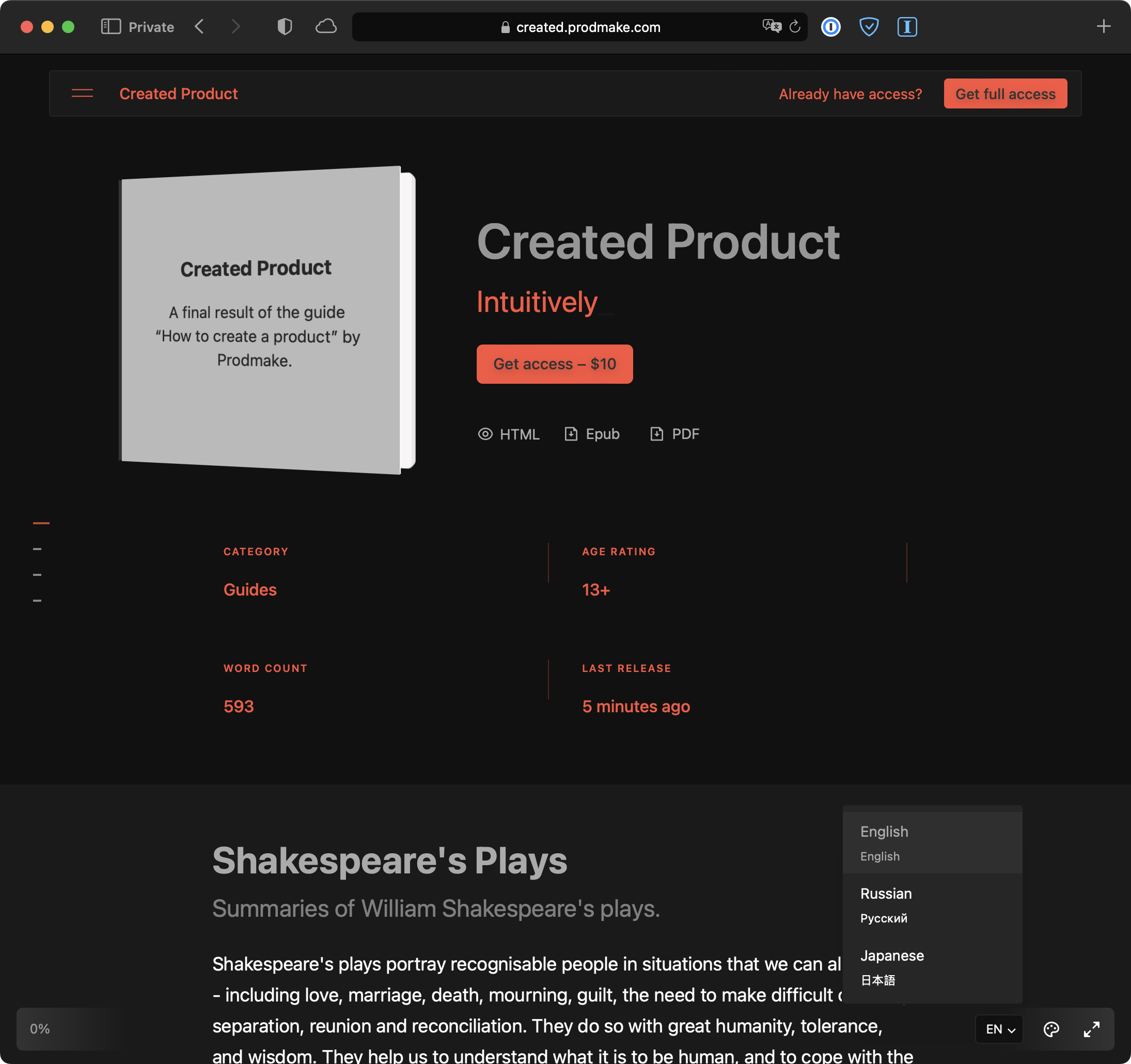Click the palette theme icon

tap(1051, 1029)
